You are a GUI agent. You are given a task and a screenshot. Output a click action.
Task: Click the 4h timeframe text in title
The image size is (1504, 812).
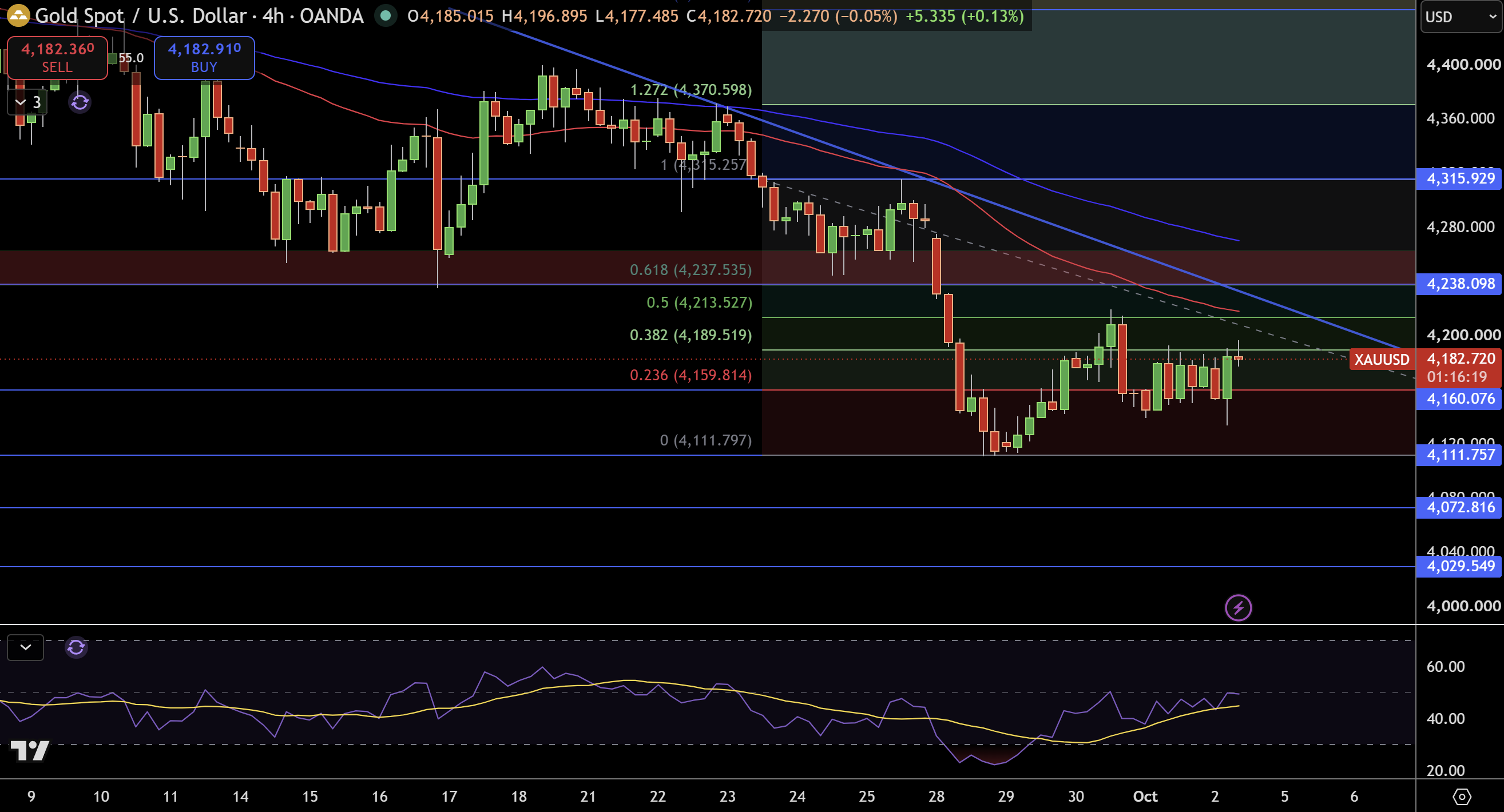pos(273,16)
